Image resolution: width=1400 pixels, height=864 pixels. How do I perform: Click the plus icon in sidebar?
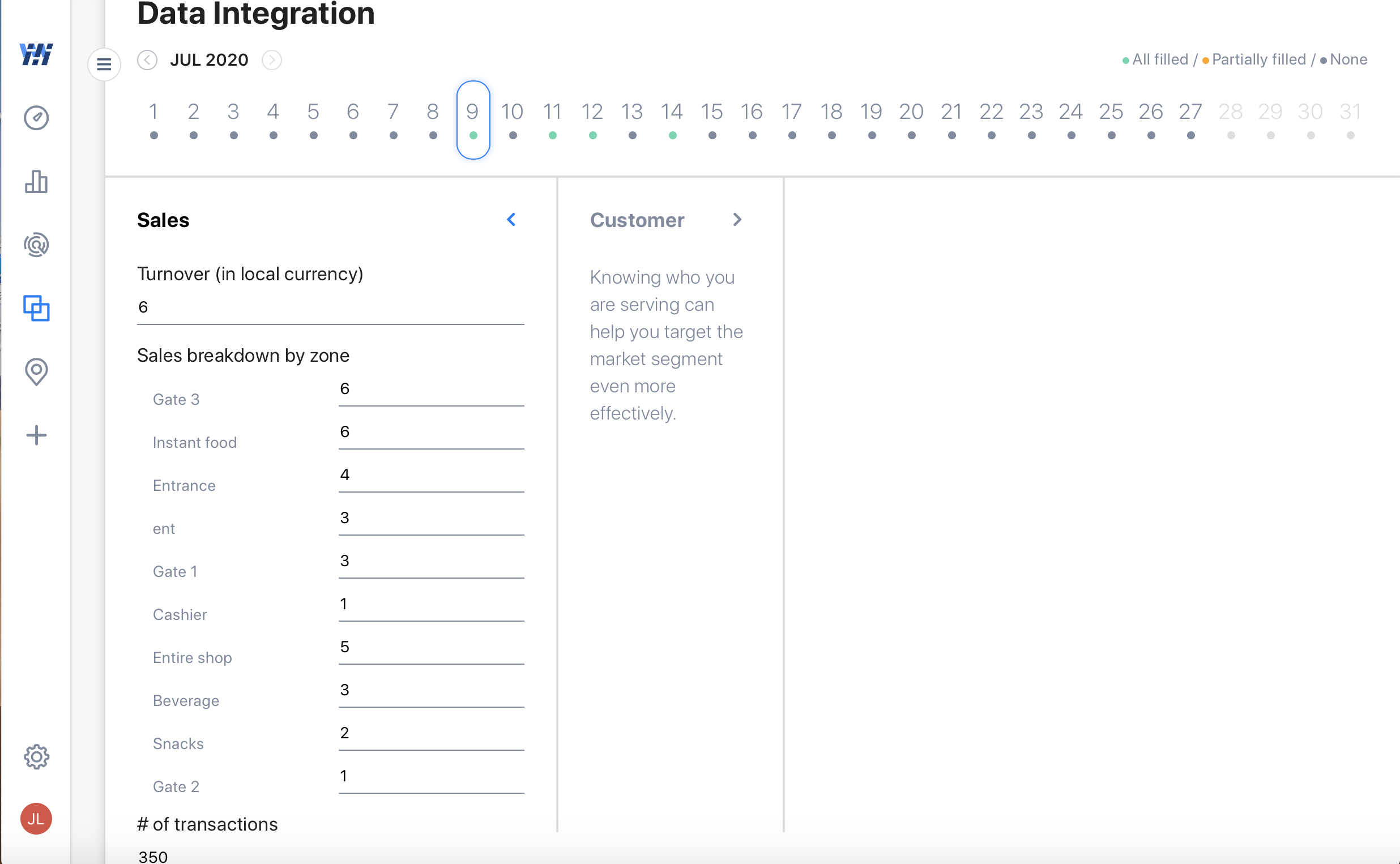tap(36, 435)
